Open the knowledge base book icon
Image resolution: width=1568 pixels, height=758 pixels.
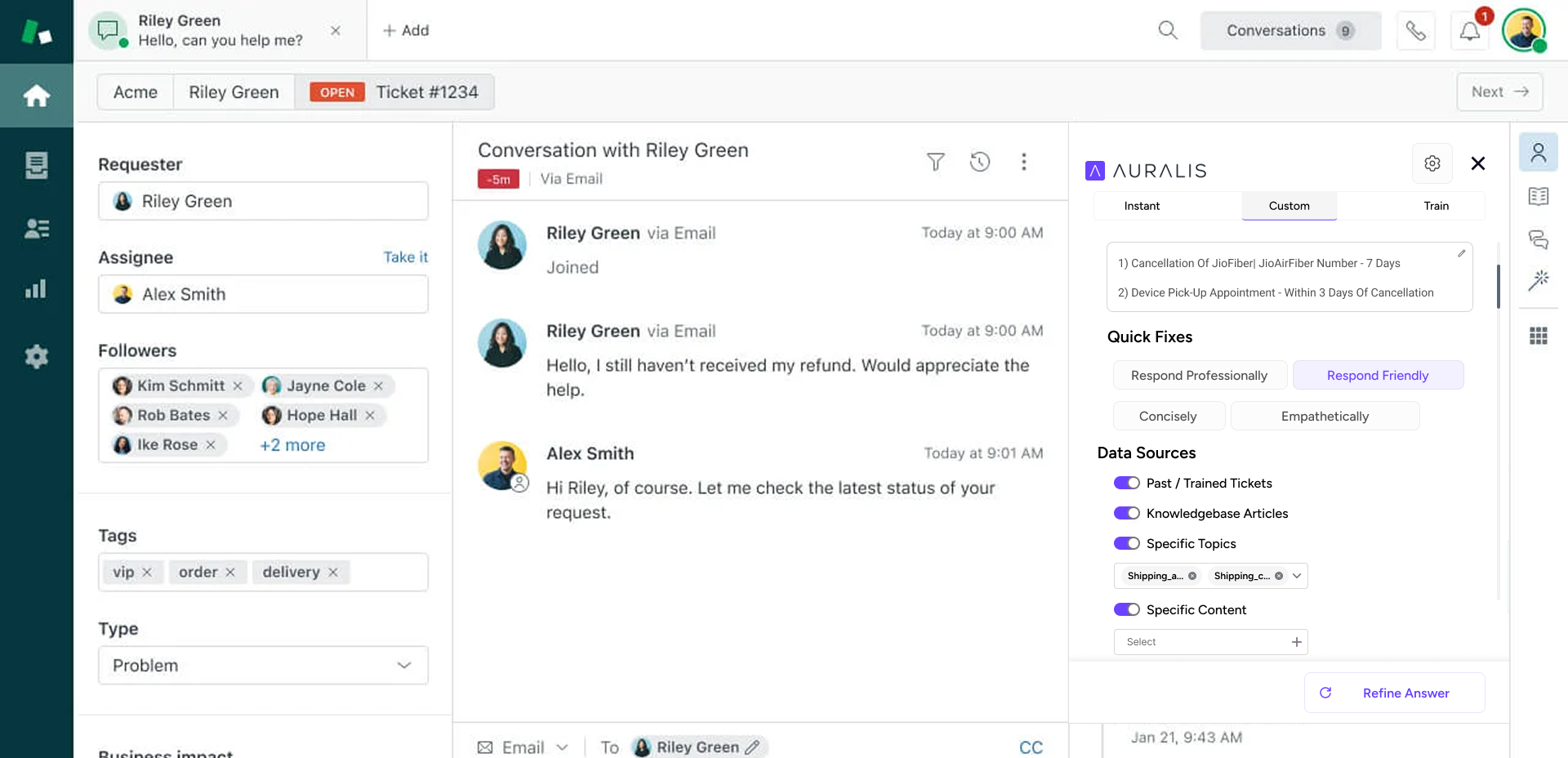1538,196
